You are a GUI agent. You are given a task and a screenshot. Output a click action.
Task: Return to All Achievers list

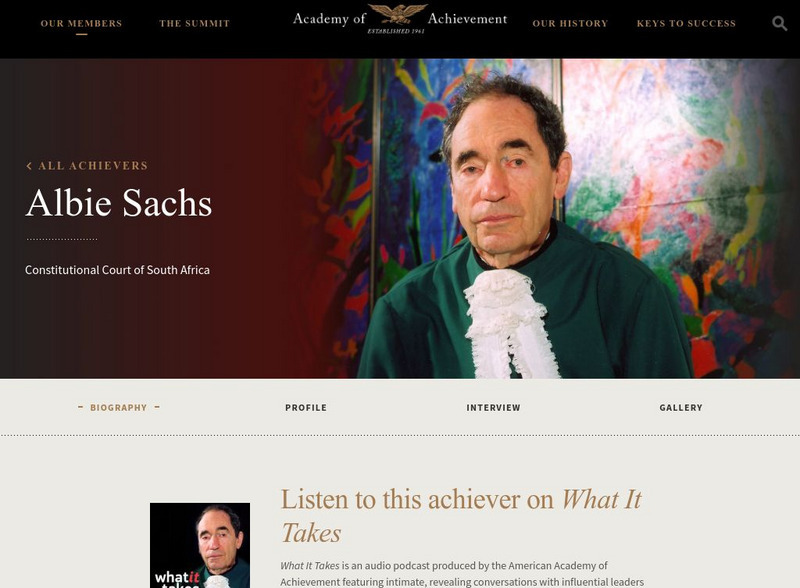tap(93, 166)
